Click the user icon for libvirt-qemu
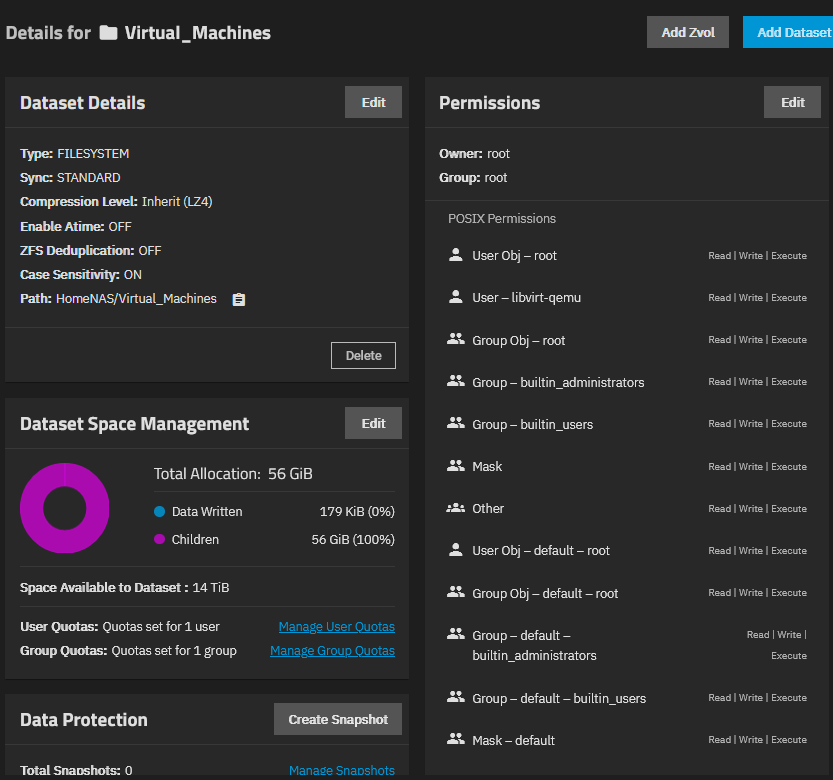The height and width of the screenshot is (780, 833). tap(455, 297)
